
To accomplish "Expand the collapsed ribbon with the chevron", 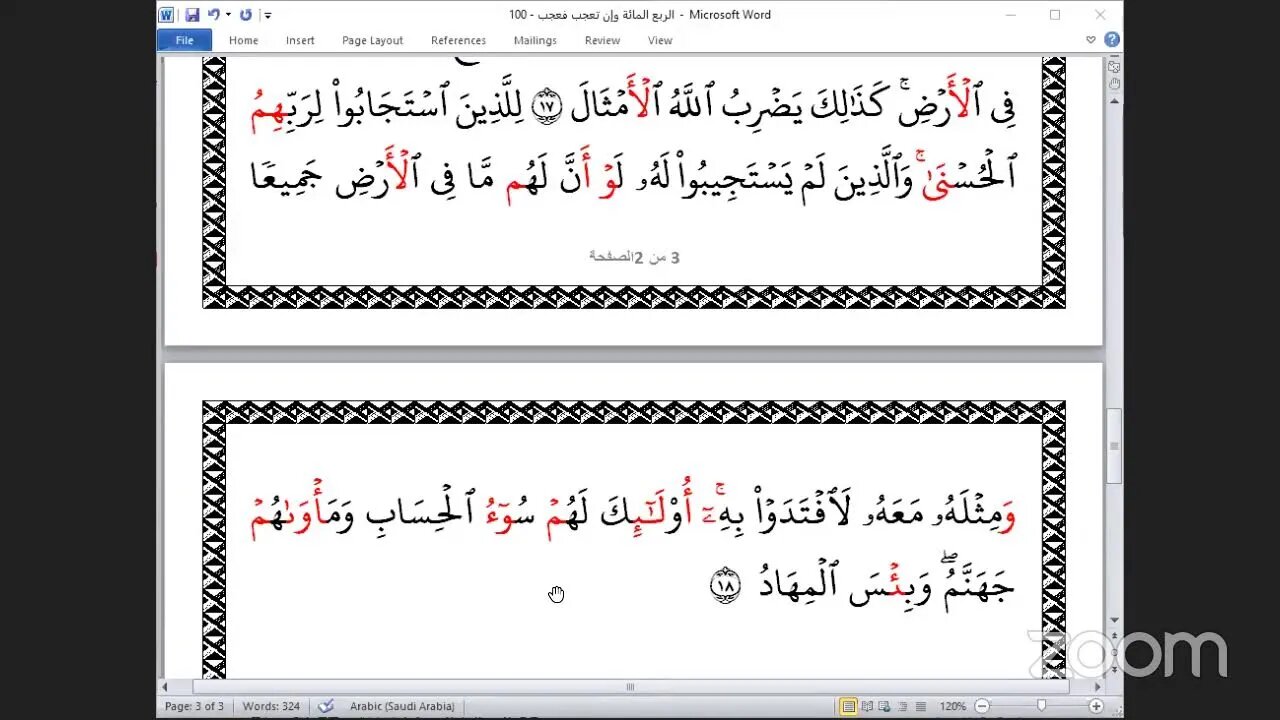I will tap(1091, 40).
